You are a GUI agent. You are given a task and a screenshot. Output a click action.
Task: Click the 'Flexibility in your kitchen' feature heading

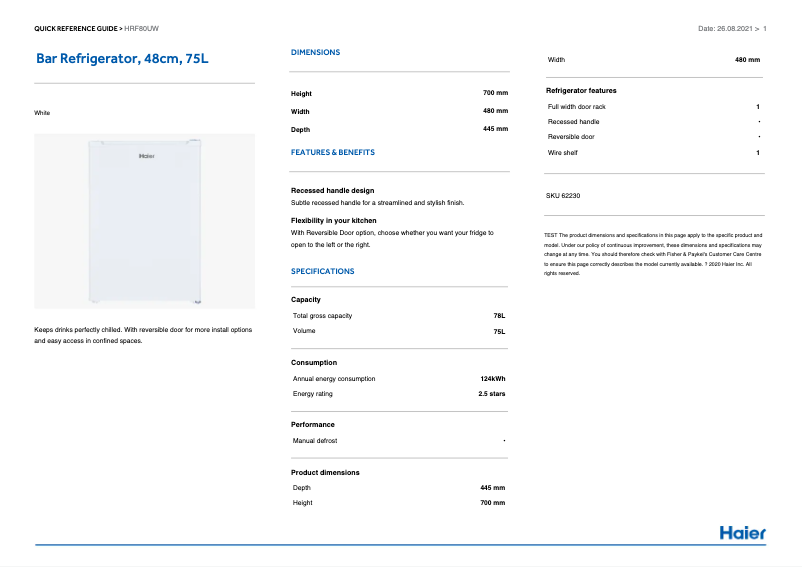[334, 220]
